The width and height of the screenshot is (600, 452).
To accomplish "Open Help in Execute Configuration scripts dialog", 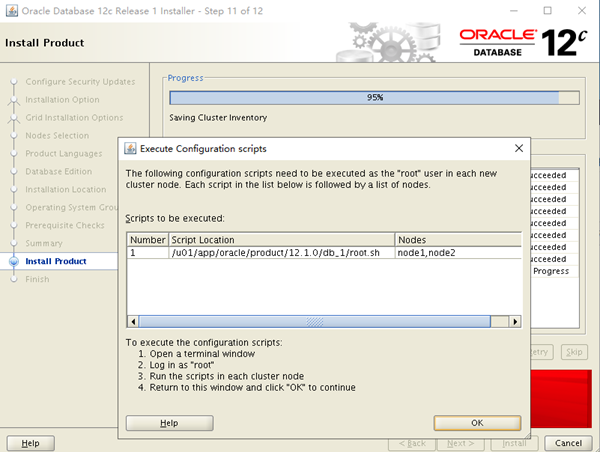I will 170,423.
